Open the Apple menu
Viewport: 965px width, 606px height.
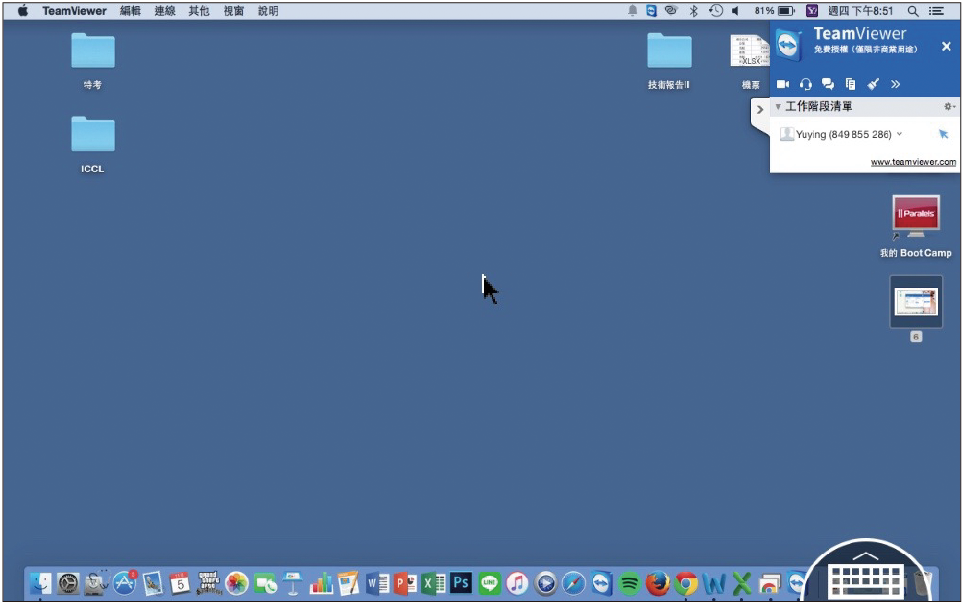coord(23,11)
